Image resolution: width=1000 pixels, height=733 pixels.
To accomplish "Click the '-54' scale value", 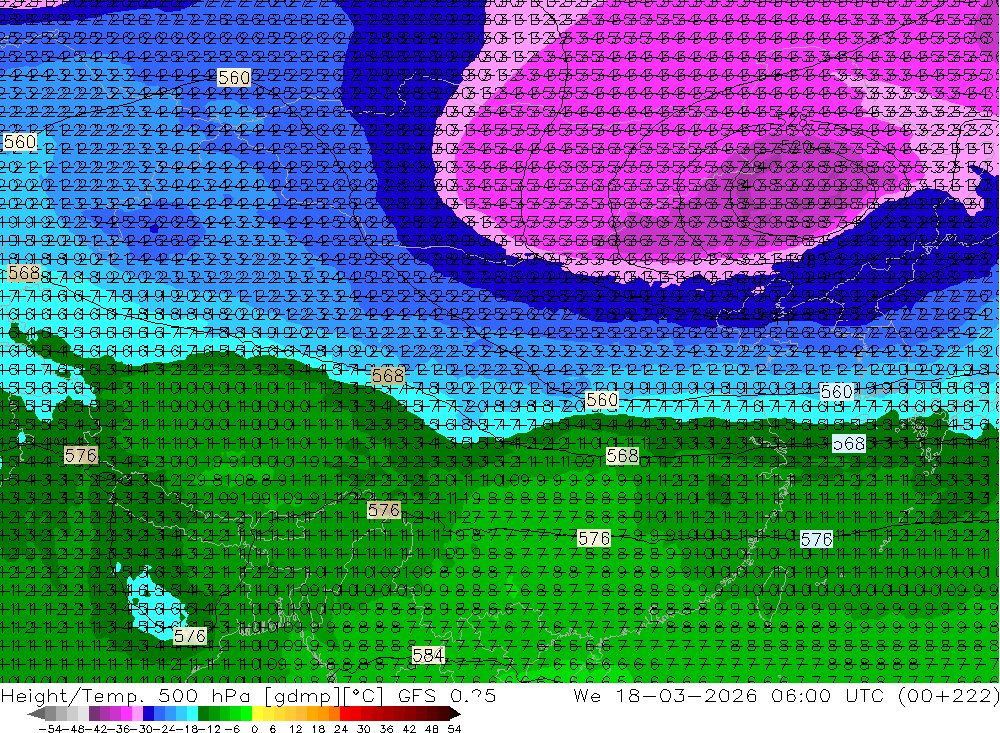I will point(50,729).
